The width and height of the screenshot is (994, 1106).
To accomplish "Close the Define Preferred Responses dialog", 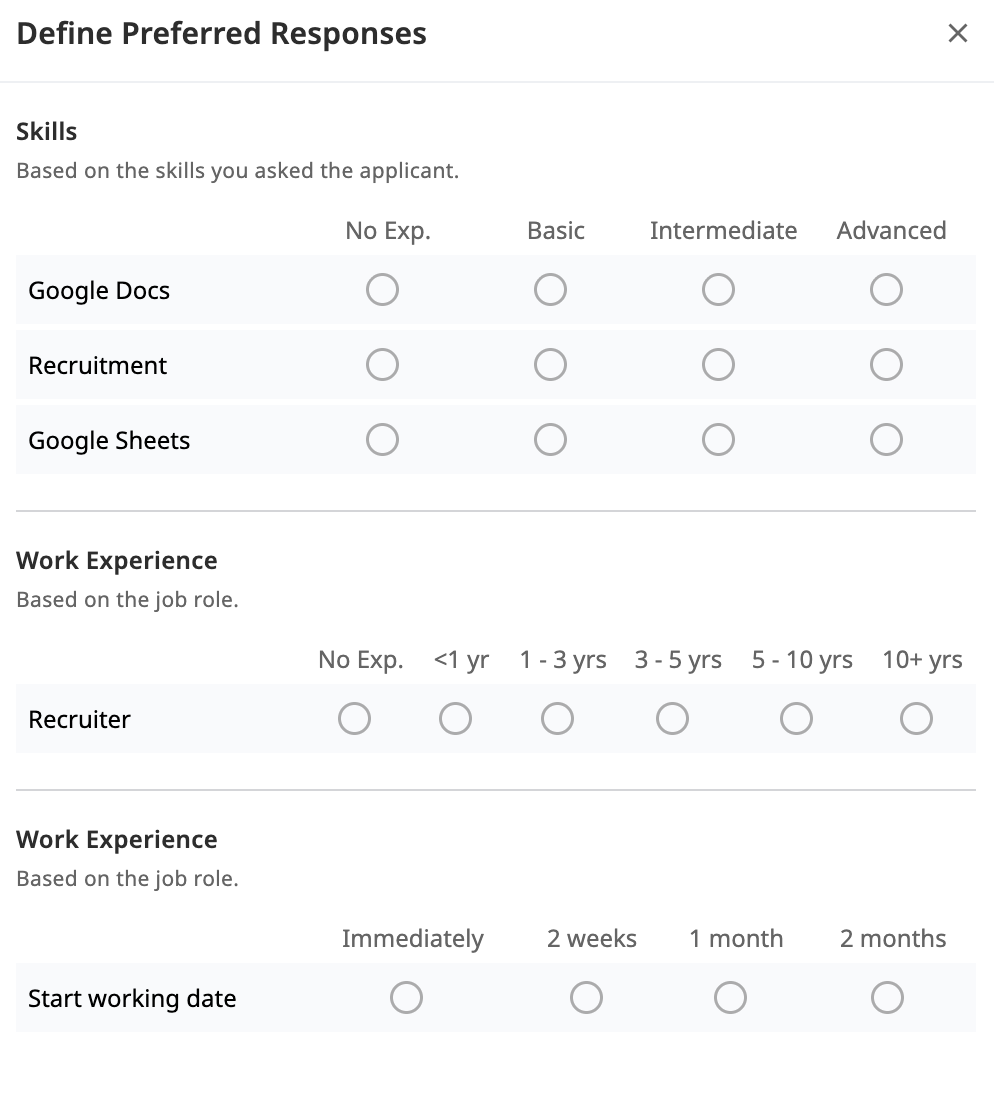I will pos(957,34).
